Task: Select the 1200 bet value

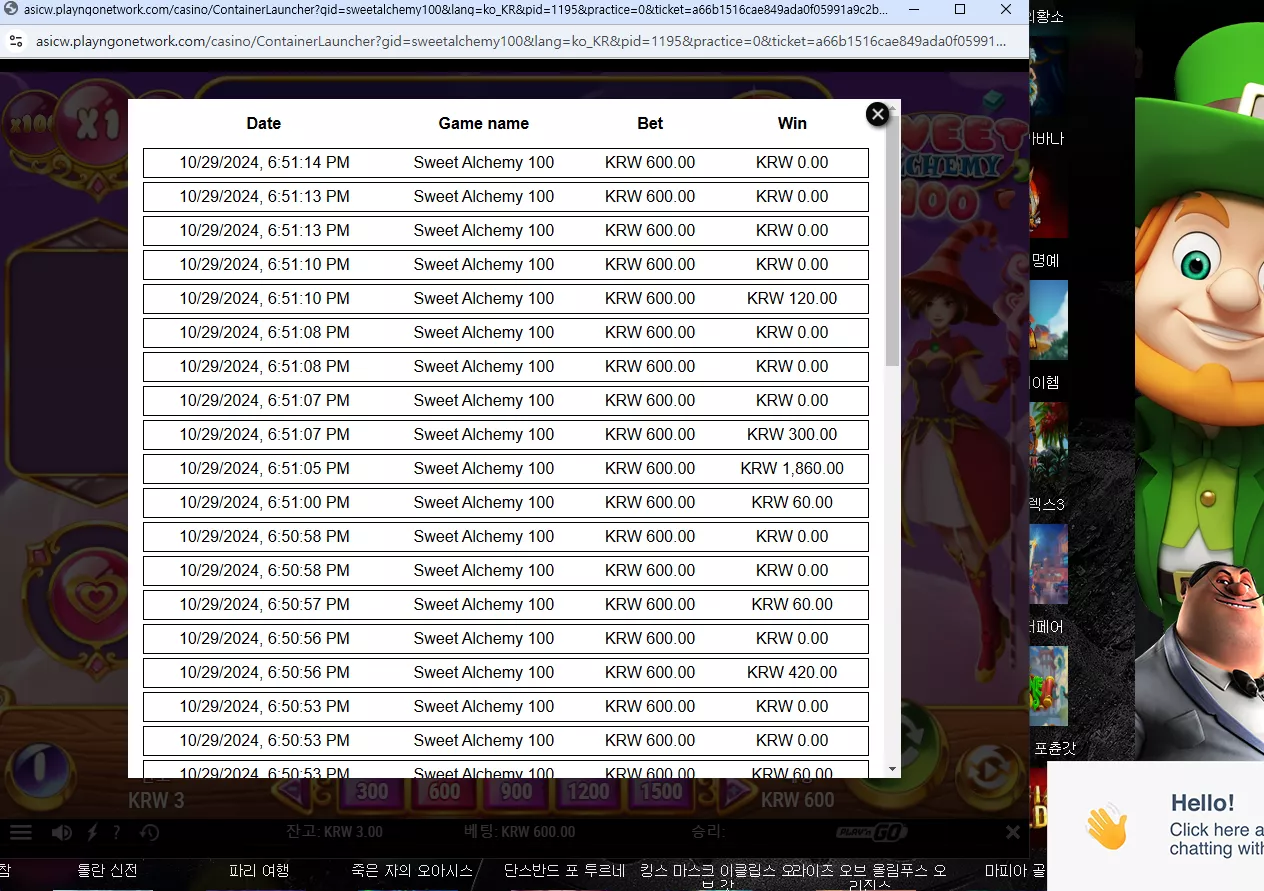Action: tap(588, 792)
